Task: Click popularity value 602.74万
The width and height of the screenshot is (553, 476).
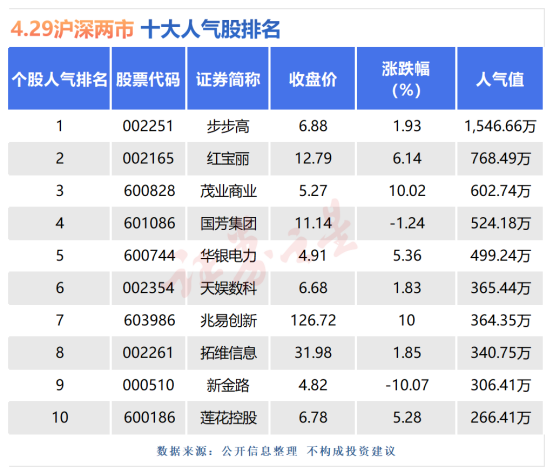Action: [500, 191]
